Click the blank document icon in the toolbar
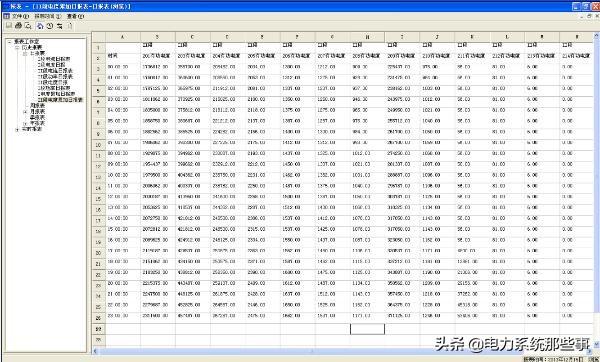 click(70, 26)
